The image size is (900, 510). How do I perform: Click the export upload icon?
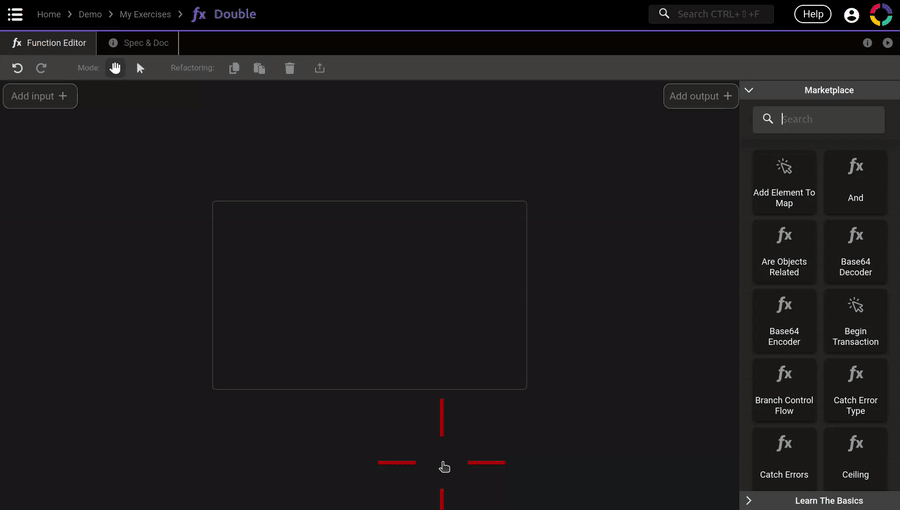point(320,68)
